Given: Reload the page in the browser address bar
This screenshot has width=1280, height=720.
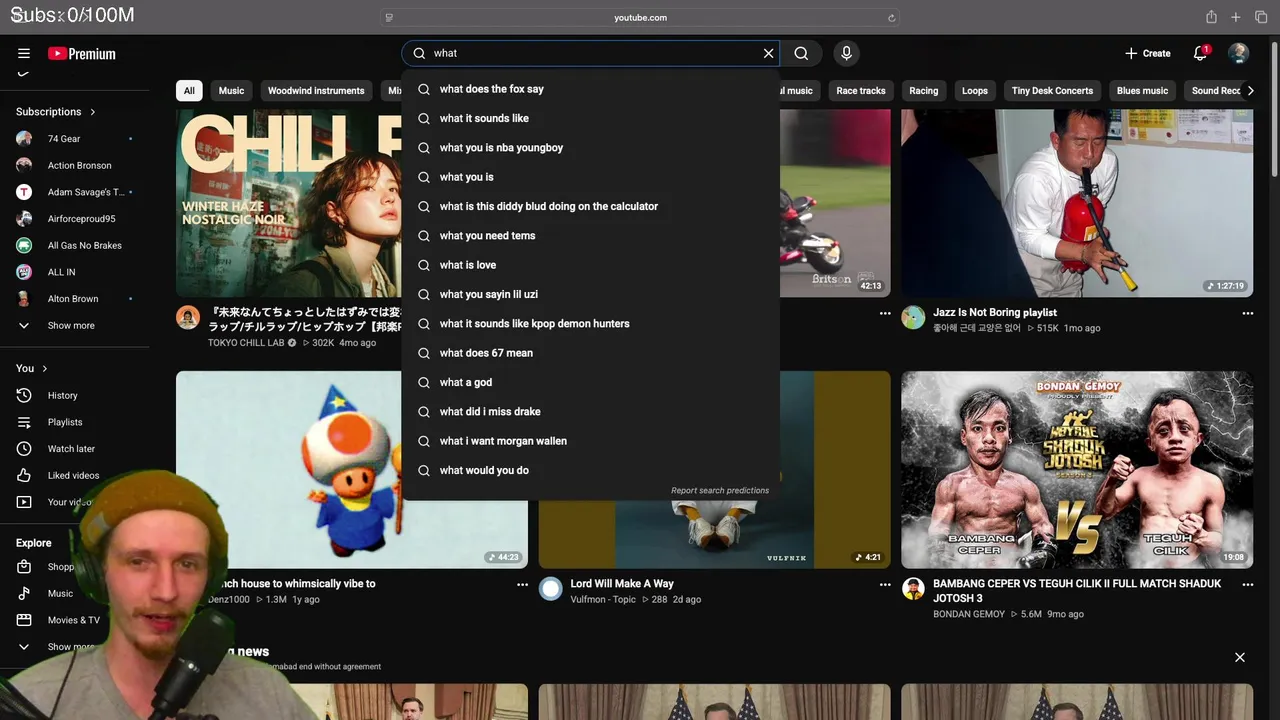Looking at the screenshot, I should coord(891,17).
